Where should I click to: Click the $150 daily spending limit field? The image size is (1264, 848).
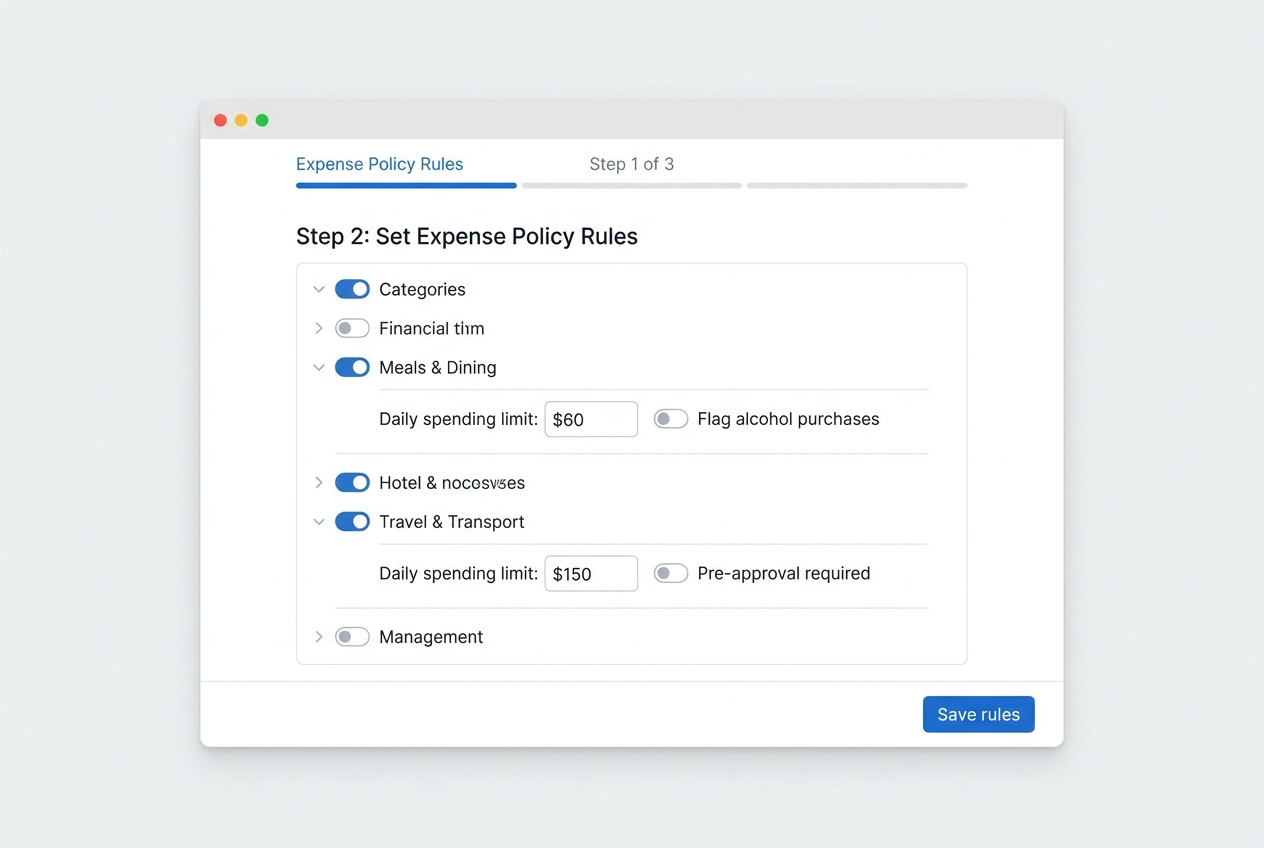(591, 574)
